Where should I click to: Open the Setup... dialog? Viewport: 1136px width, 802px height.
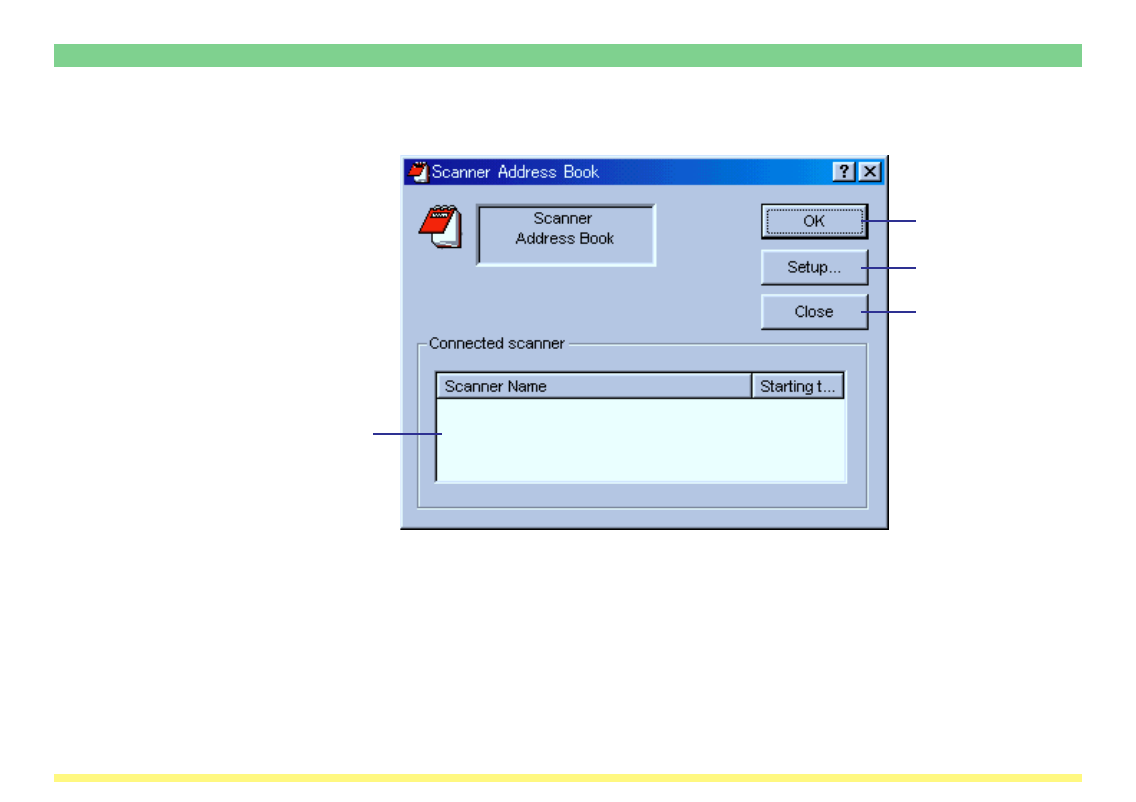point(814,267)
